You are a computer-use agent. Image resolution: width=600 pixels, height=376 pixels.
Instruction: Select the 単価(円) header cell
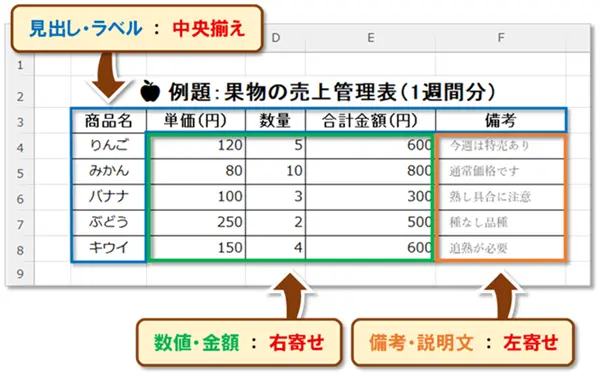(x=196, y=120)
